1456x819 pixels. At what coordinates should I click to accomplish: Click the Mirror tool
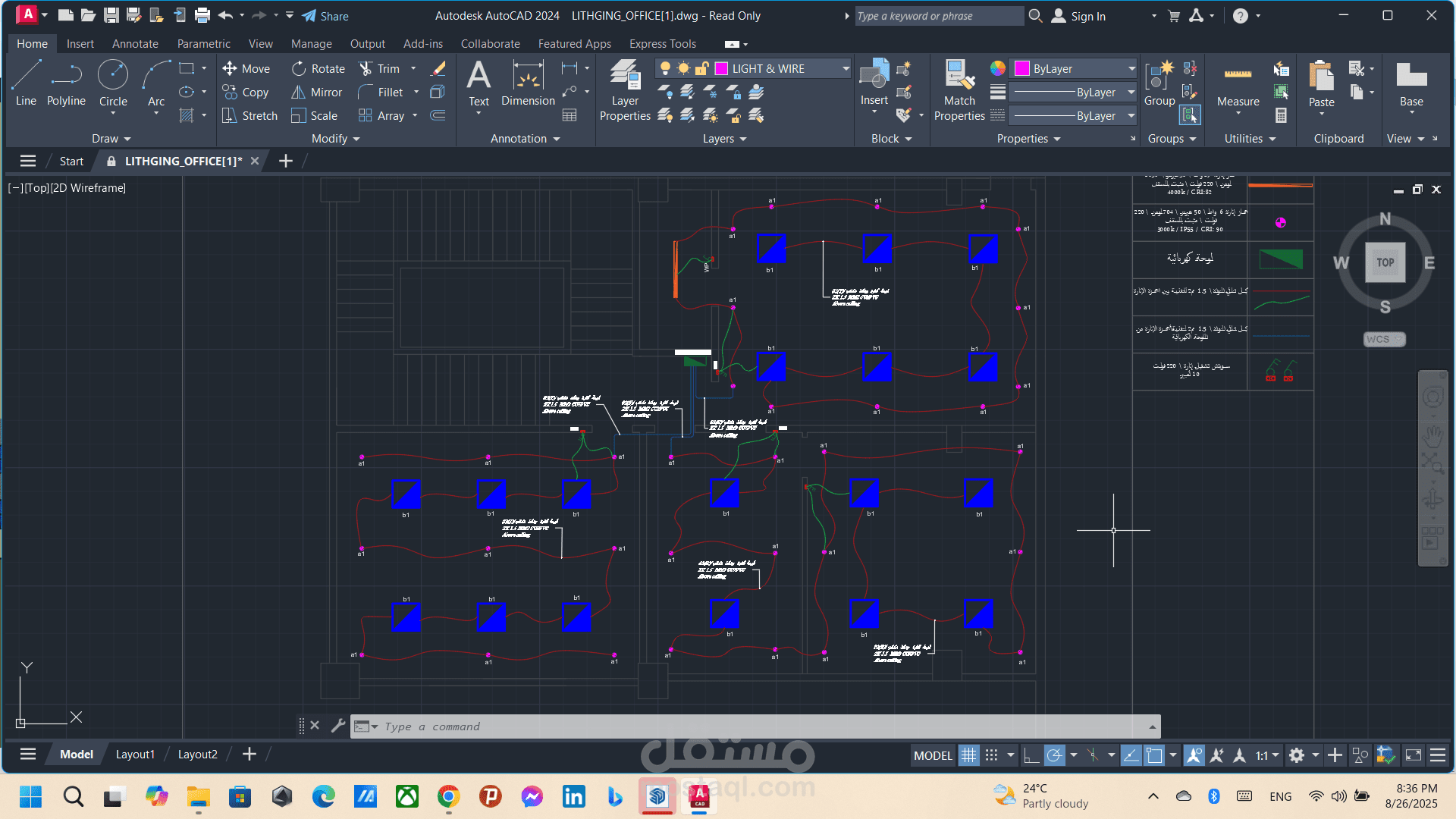pyautogui.click(x=317, y=92)
